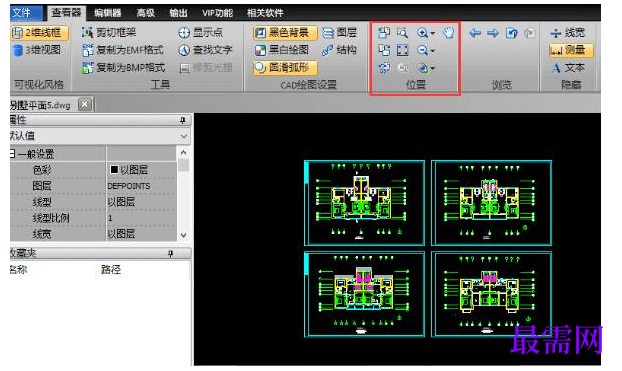Image resolution: width=622 pixels, height=371 pixels.
Task: Switch to the 编辑器 tab
Action: (108, 13)
